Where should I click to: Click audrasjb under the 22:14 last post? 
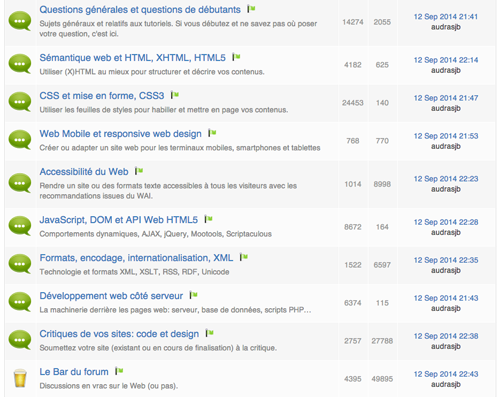[446, 70]
